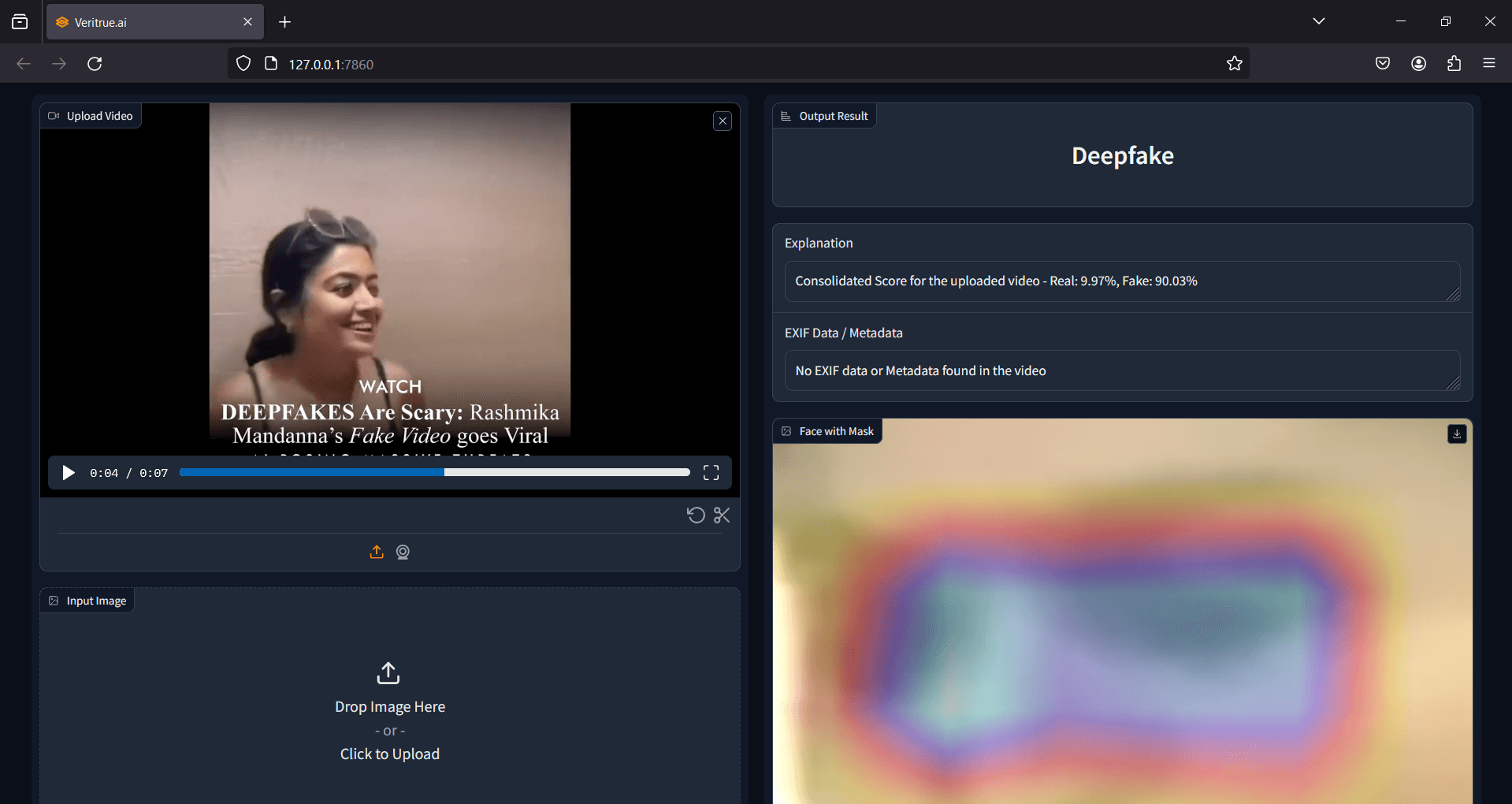
Task: Open recent browsing Firefox View icon
Action: tap(20, 22)
